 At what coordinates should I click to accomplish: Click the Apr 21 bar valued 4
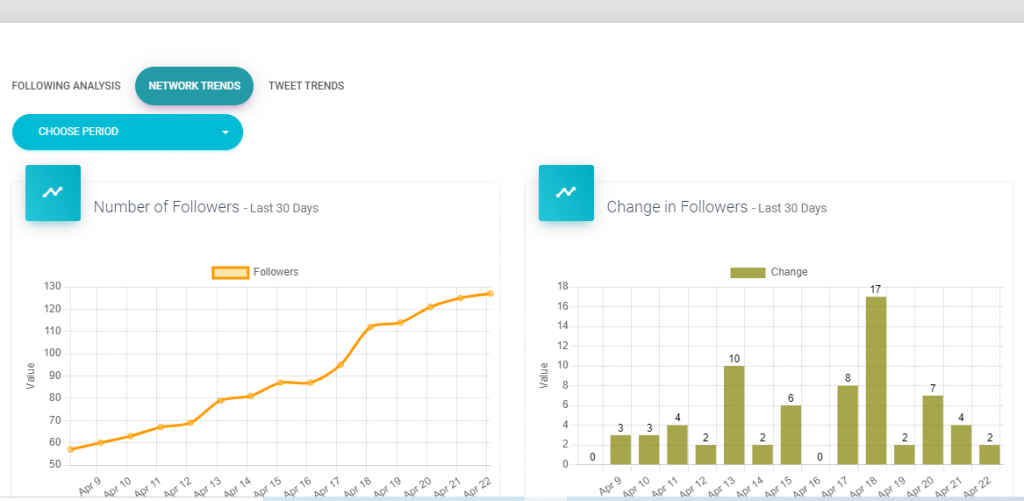pos(961,445)
